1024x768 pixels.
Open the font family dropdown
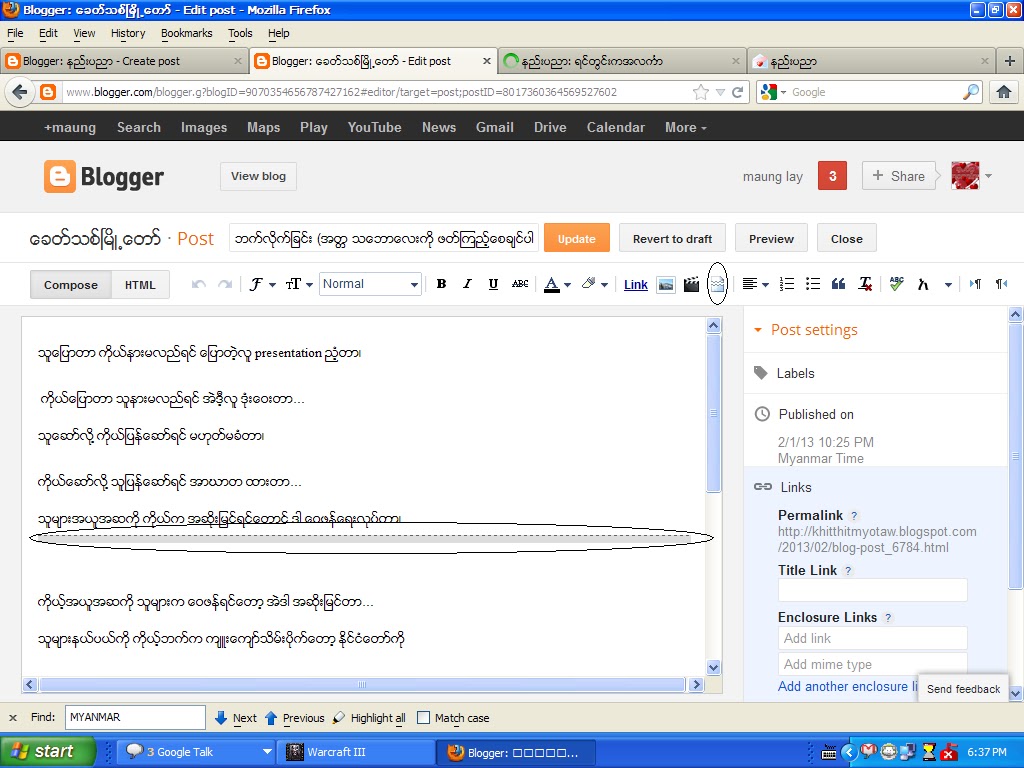(x=263, y=284)
